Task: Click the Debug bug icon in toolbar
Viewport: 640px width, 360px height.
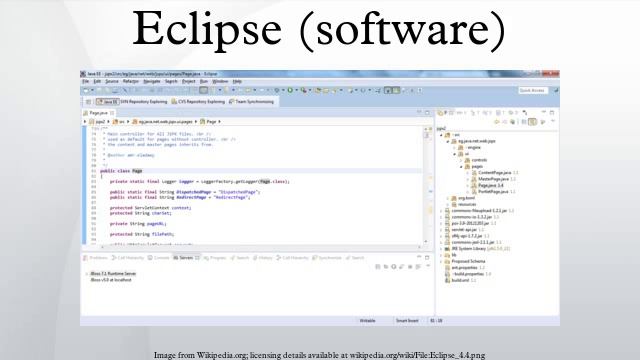Action: (277, 90)
